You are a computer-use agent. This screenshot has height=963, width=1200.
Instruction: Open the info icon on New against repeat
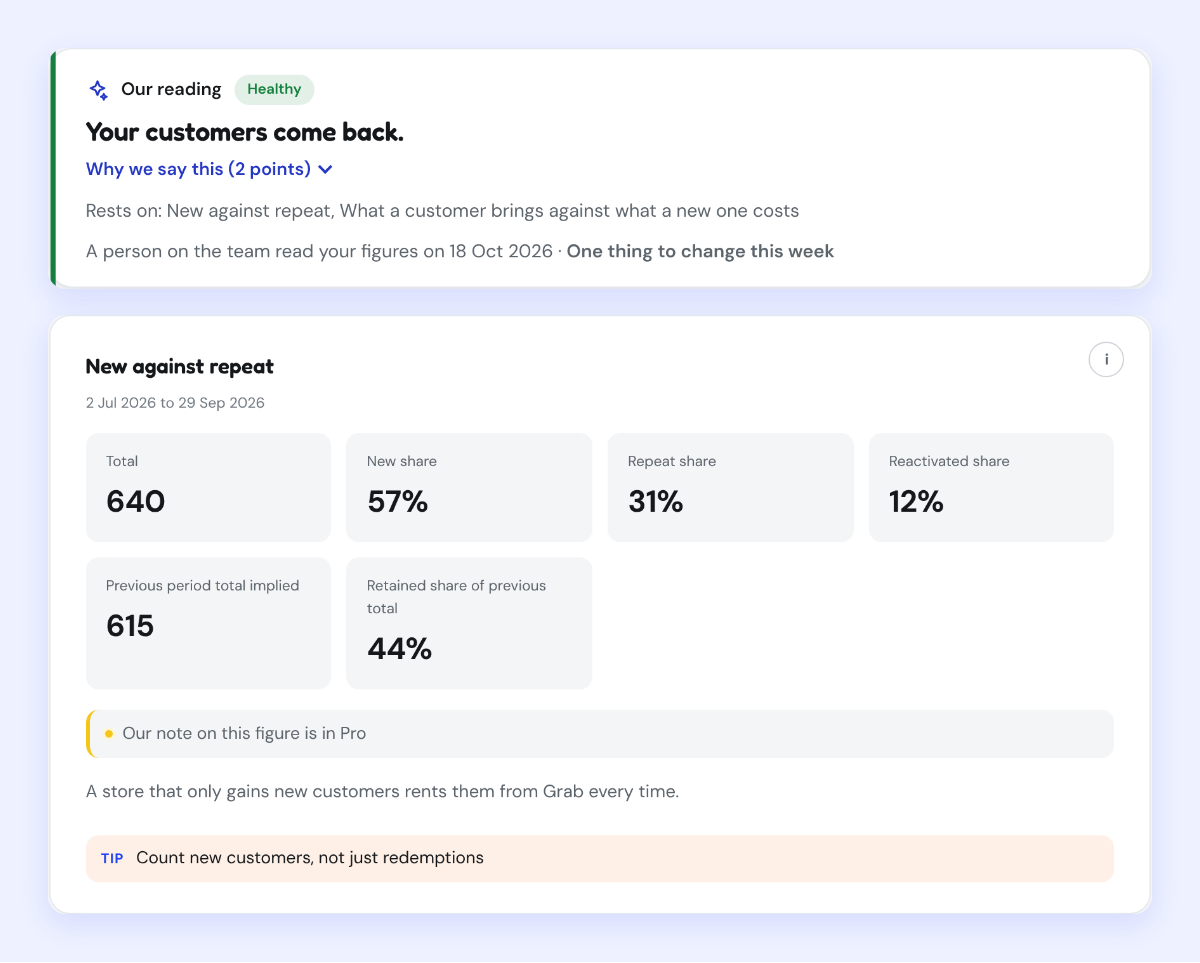(1106, 360)
